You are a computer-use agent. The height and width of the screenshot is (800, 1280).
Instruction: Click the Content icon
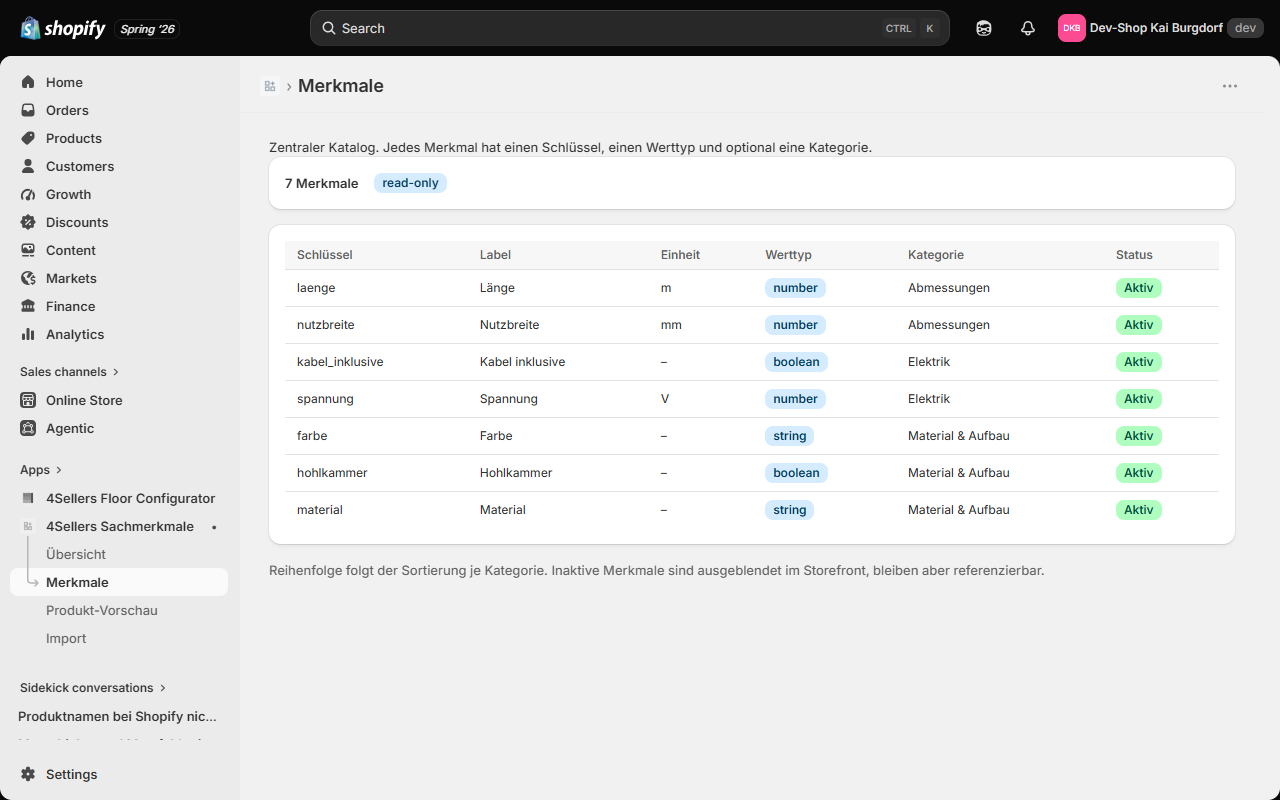[x=28, y=250]
